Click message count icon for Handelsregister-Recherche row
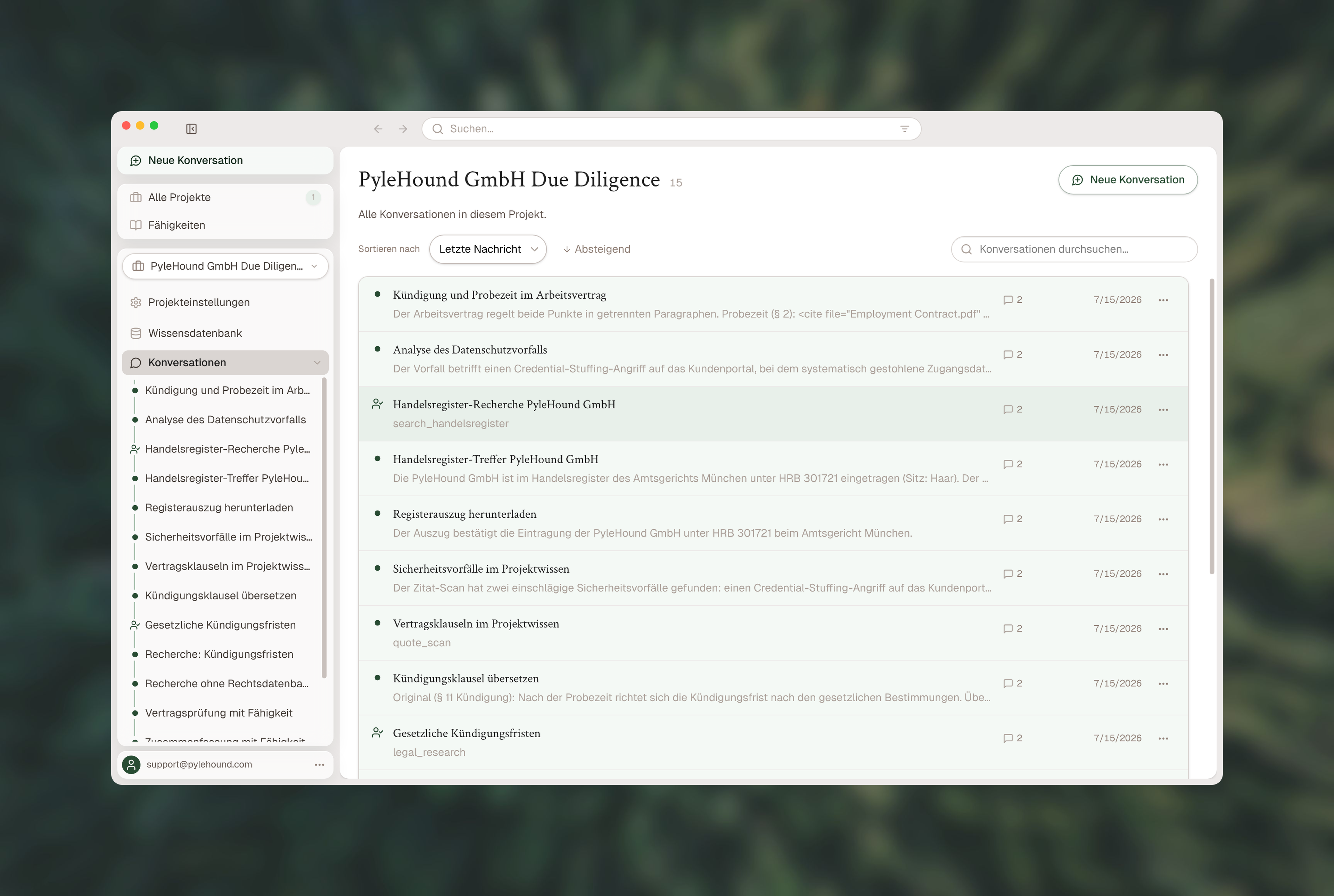The image size is (1334, 896). (x=1008, y=410)
